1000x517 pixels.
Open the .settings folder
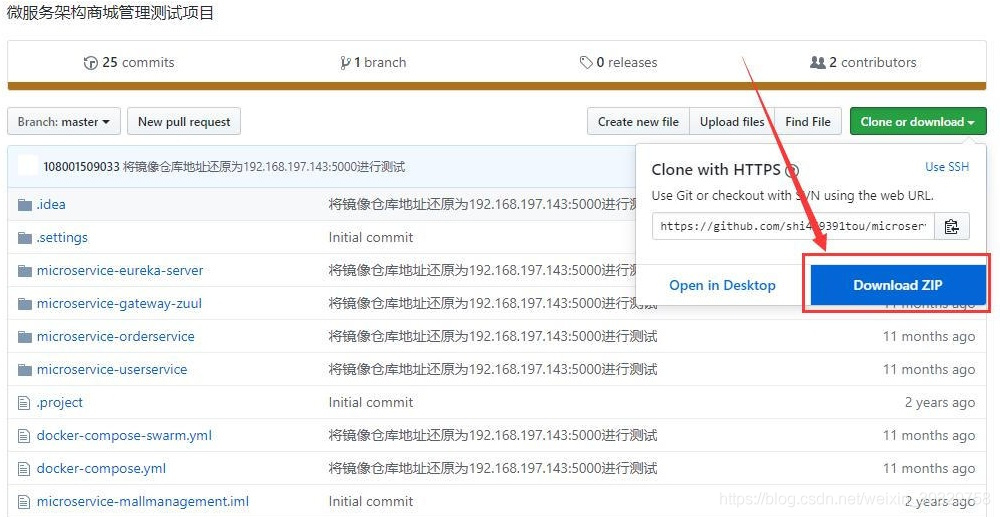click(62, 237)
